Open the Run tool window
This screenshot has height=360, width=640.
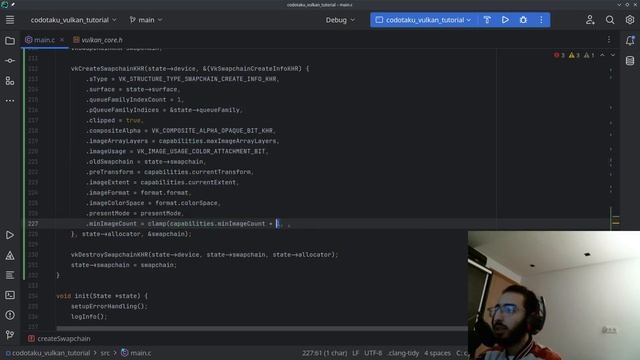click(x=10, y=235)
